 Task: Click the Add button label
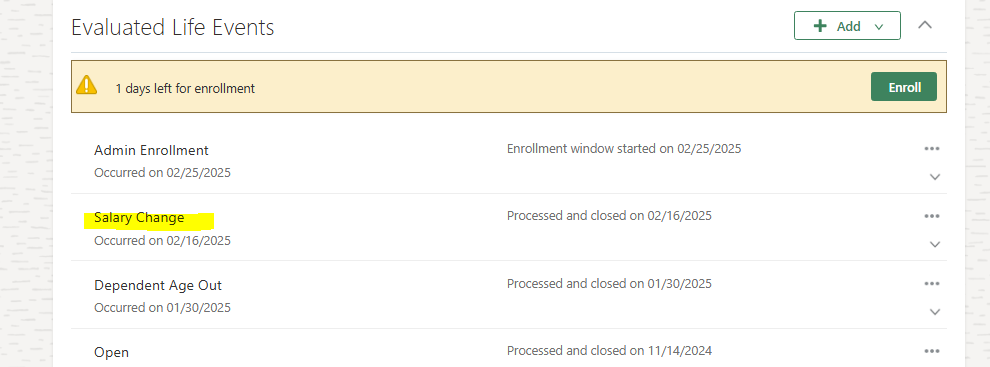849,27
